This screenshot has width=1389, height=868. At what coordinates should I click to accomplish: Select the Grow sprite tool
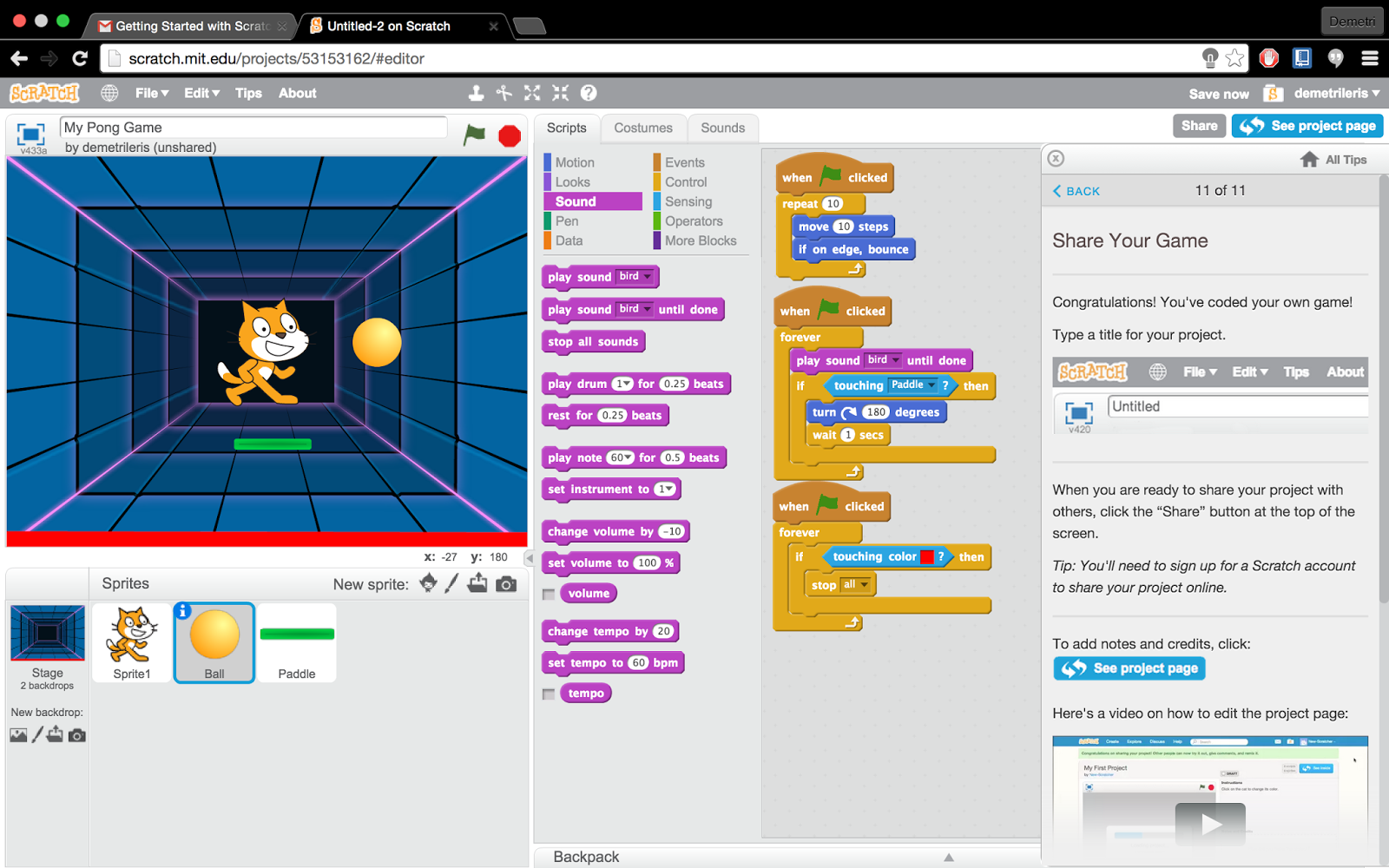[532, 93]
